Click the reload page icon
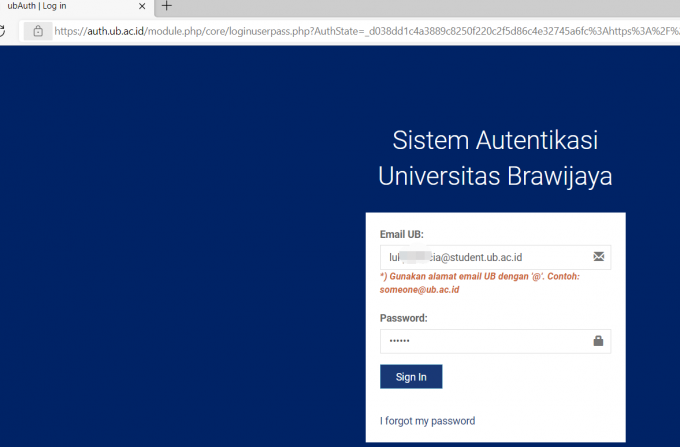 click(x=2, y=31)
